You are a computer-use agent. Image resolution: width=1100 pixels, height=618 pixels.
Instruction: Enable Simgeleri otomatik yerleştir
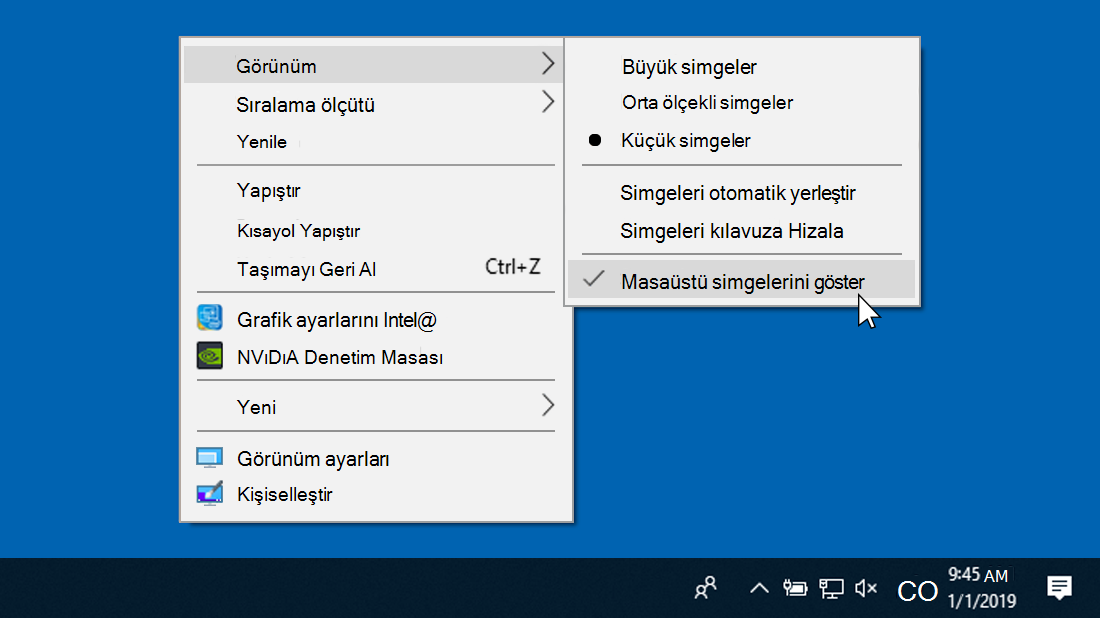(x=737, y=193)
